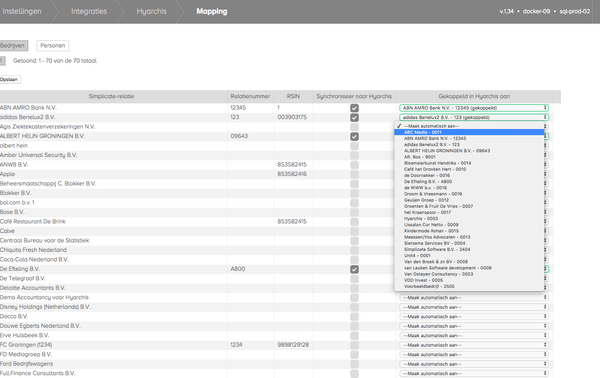Select 'Van Ostayen Consultancy - 0003' option
Screen dimensions: 600x378
point(469,274)
